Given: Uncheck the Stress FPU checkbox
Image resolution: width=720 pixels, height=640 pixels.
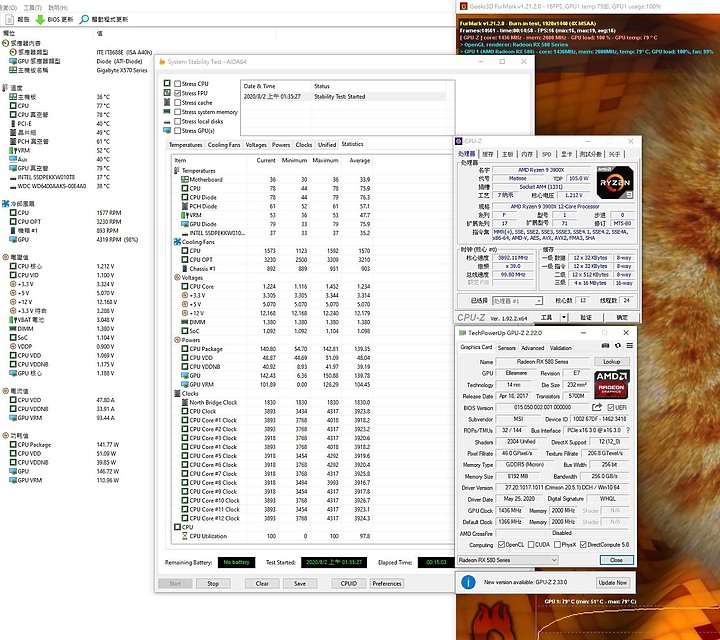Looking at the screenshot, I should tap(177, 93).
